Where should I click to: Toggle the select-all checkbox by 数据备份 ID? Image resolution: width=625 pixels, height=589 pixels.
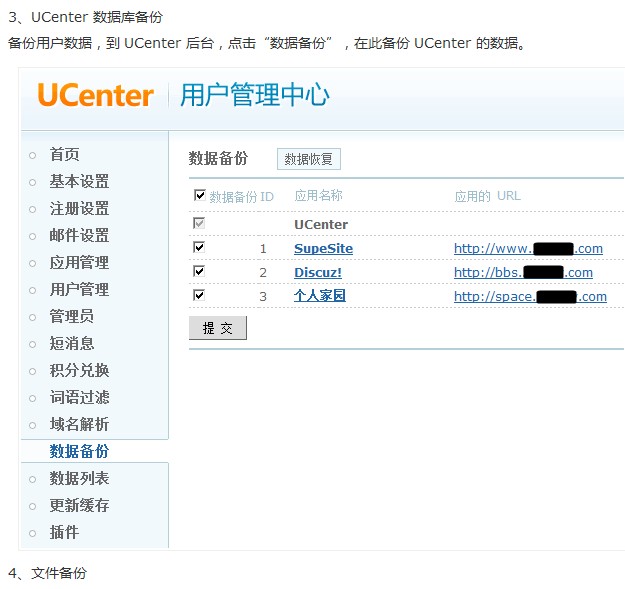(x=199, y=195)
